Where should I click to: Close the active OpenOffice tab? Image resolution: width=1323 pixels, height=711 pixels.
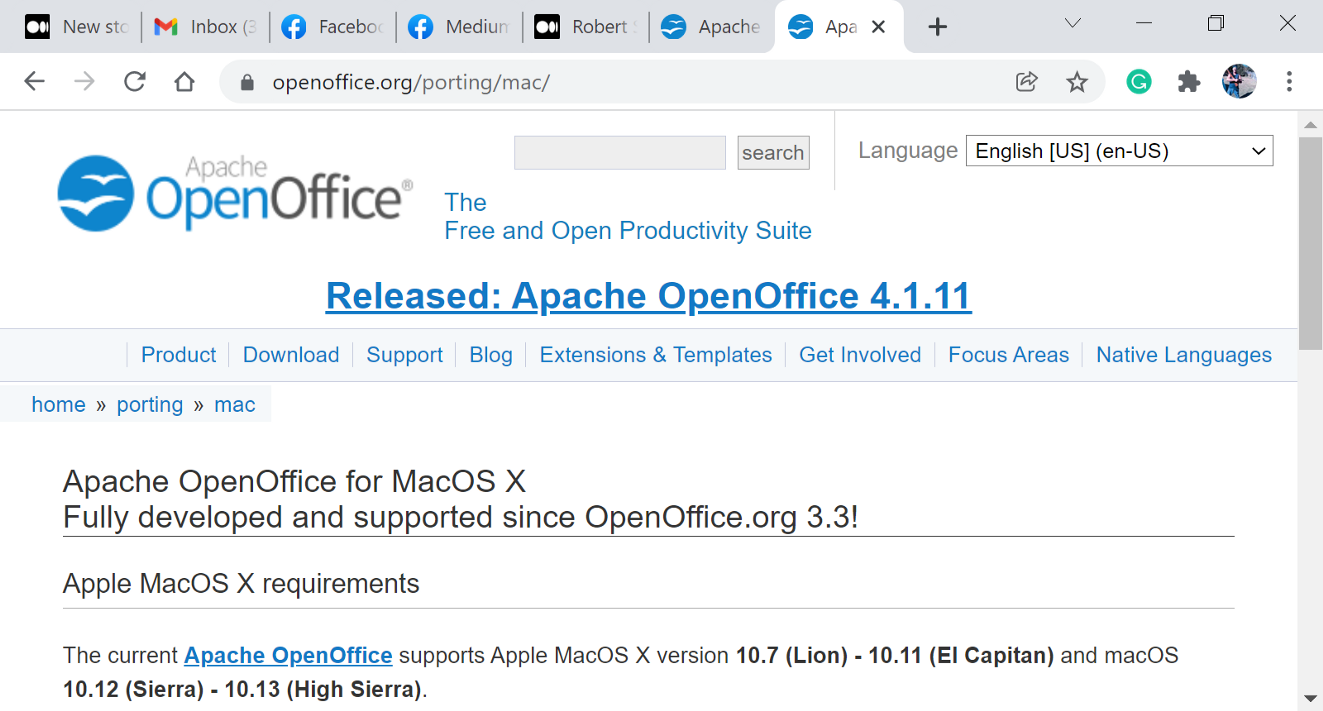878,27
